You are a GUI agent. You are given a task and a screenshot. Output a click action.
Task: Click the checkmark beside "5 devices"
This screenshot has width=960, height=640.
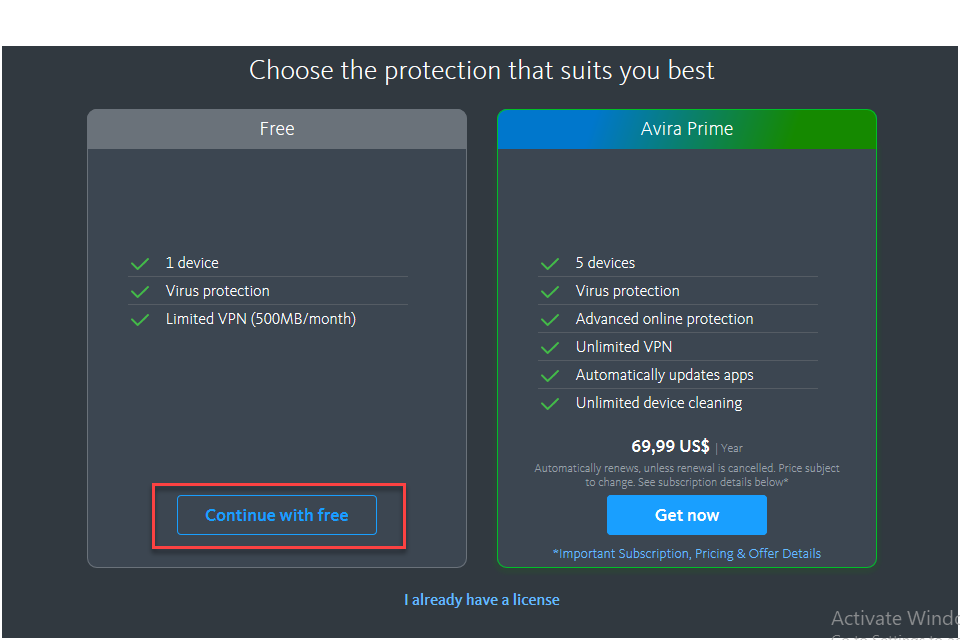tap(550, 264)
